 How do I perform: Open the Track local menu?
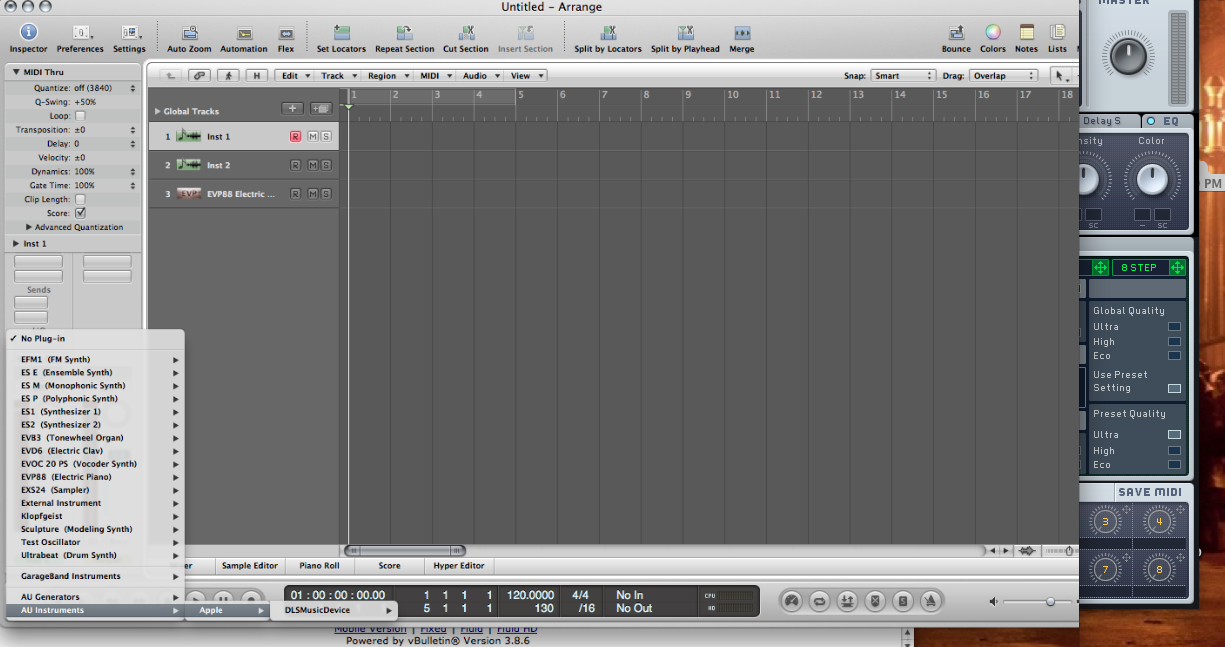pos(337,75)
